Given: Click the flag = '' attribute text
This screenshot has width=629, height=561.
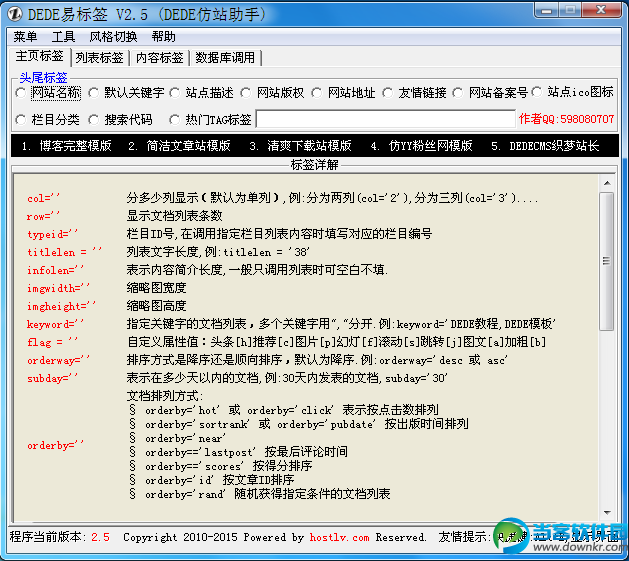Looking at the screenshot, I should pos(52,342).
